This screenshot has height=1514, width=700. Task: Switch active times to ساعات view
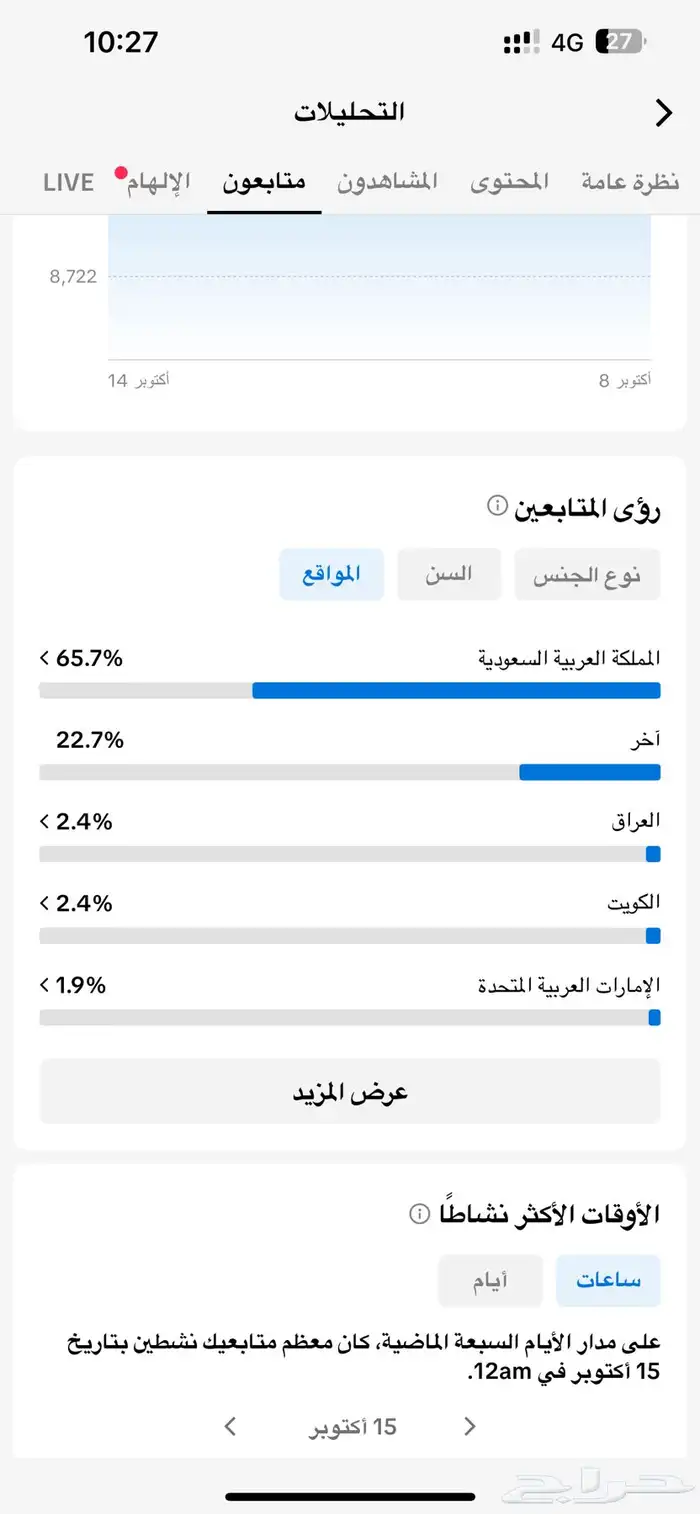coord(608,1281)
